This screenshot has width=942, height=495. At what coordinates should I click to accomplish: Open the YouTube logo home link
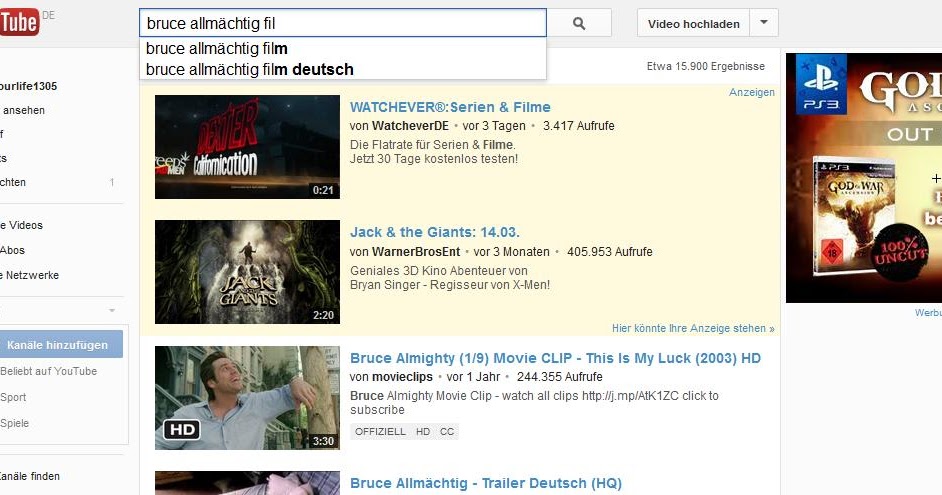[19, 23]
